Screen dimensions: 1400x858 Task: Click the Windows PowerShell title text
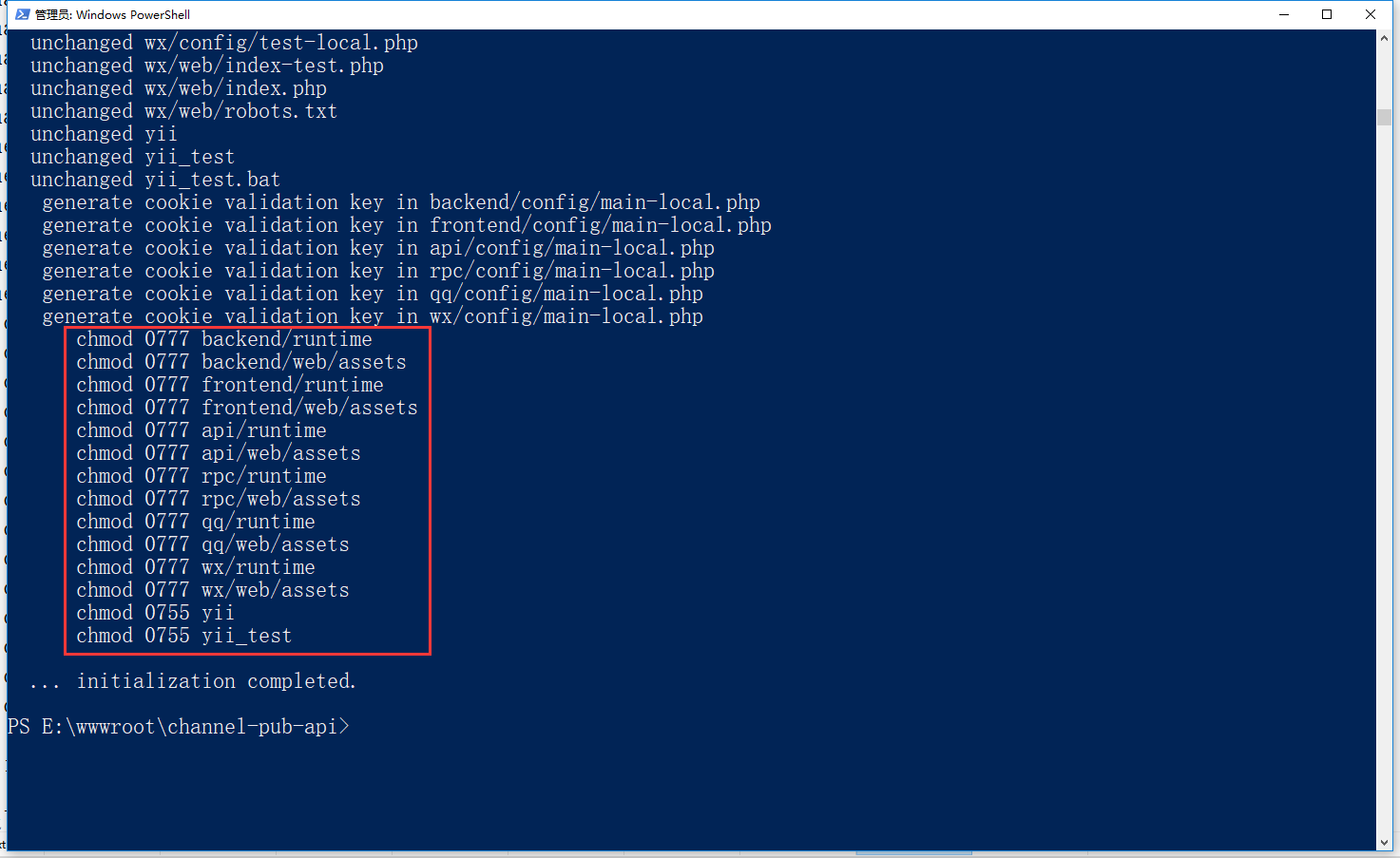tap(112, 14)
